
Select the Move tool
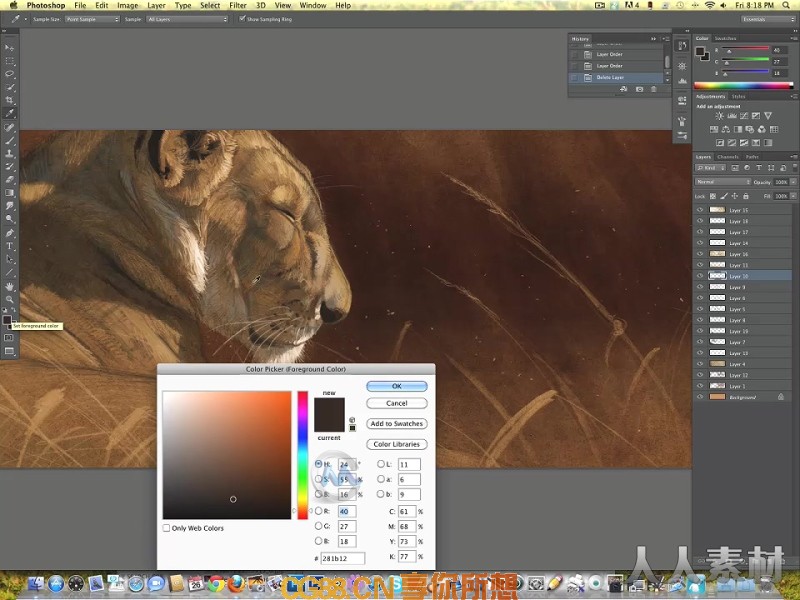(x=9, y=47)
